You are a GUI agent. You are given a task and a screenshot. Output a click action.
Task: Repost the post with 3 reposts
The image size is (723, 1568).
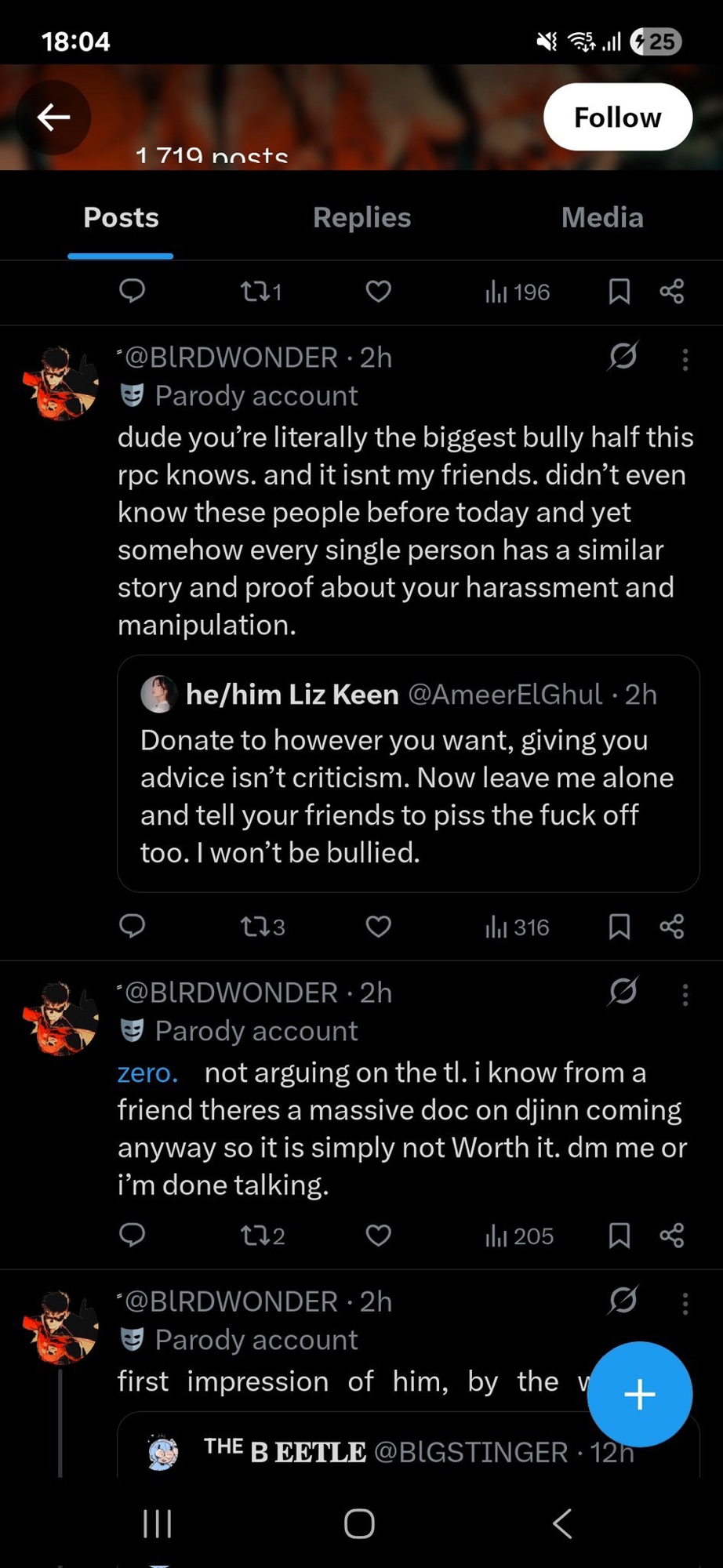tap(262, 927)
